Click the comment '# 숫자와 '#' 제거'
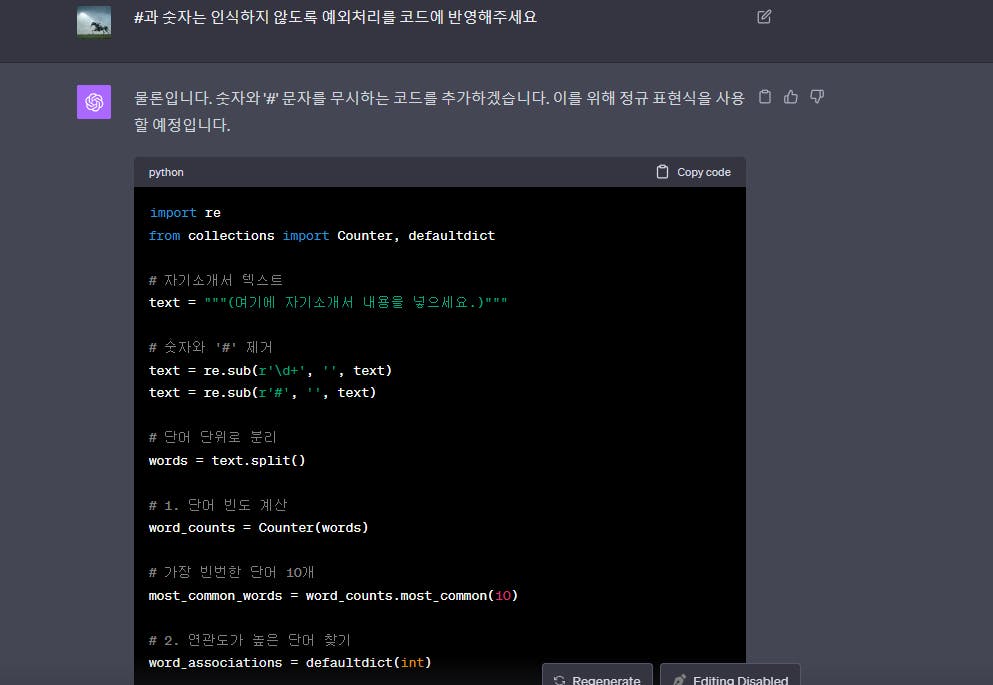The height and width of the screenshot is (685, 993). (211, 347)
